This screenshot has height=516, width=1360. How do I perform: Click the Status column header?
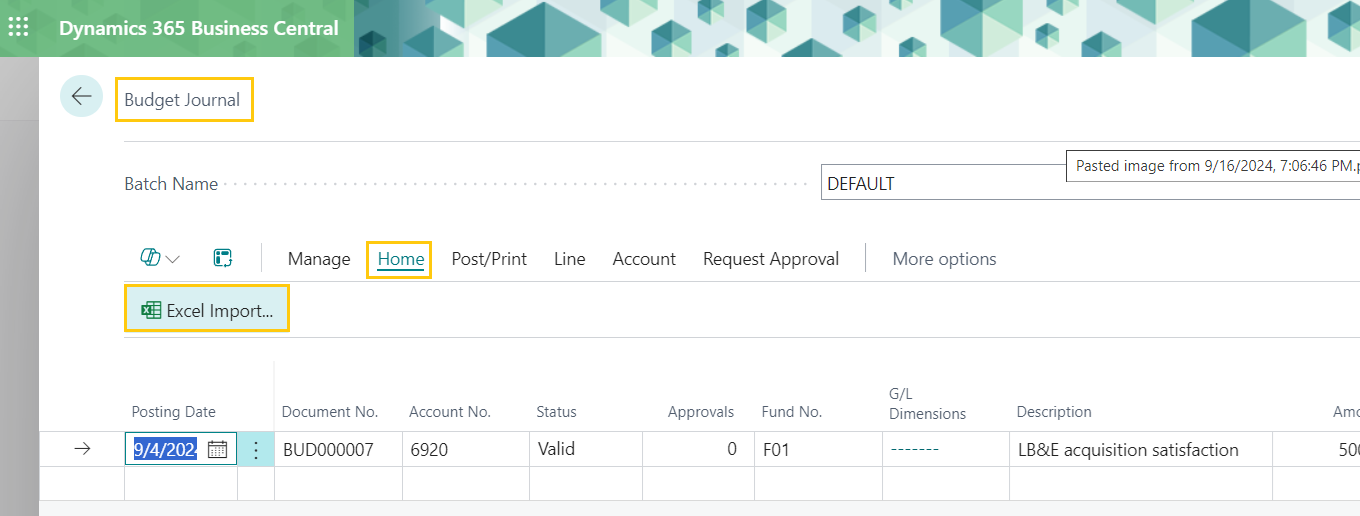[x=556, y=412]
